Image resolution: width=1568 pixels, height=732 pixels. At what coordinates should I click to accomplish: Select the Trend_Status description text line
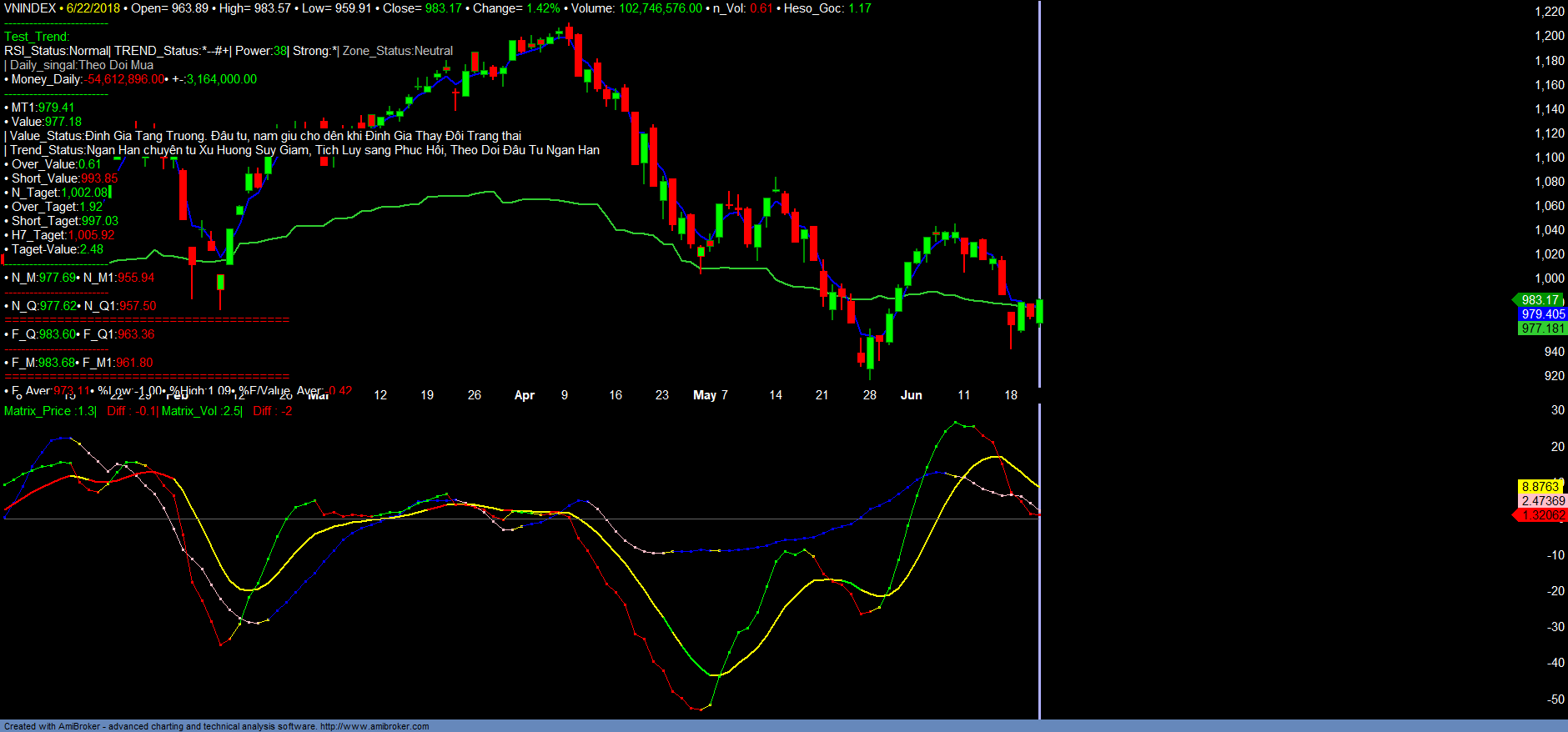pyautogui.click(x=304, y=150)
